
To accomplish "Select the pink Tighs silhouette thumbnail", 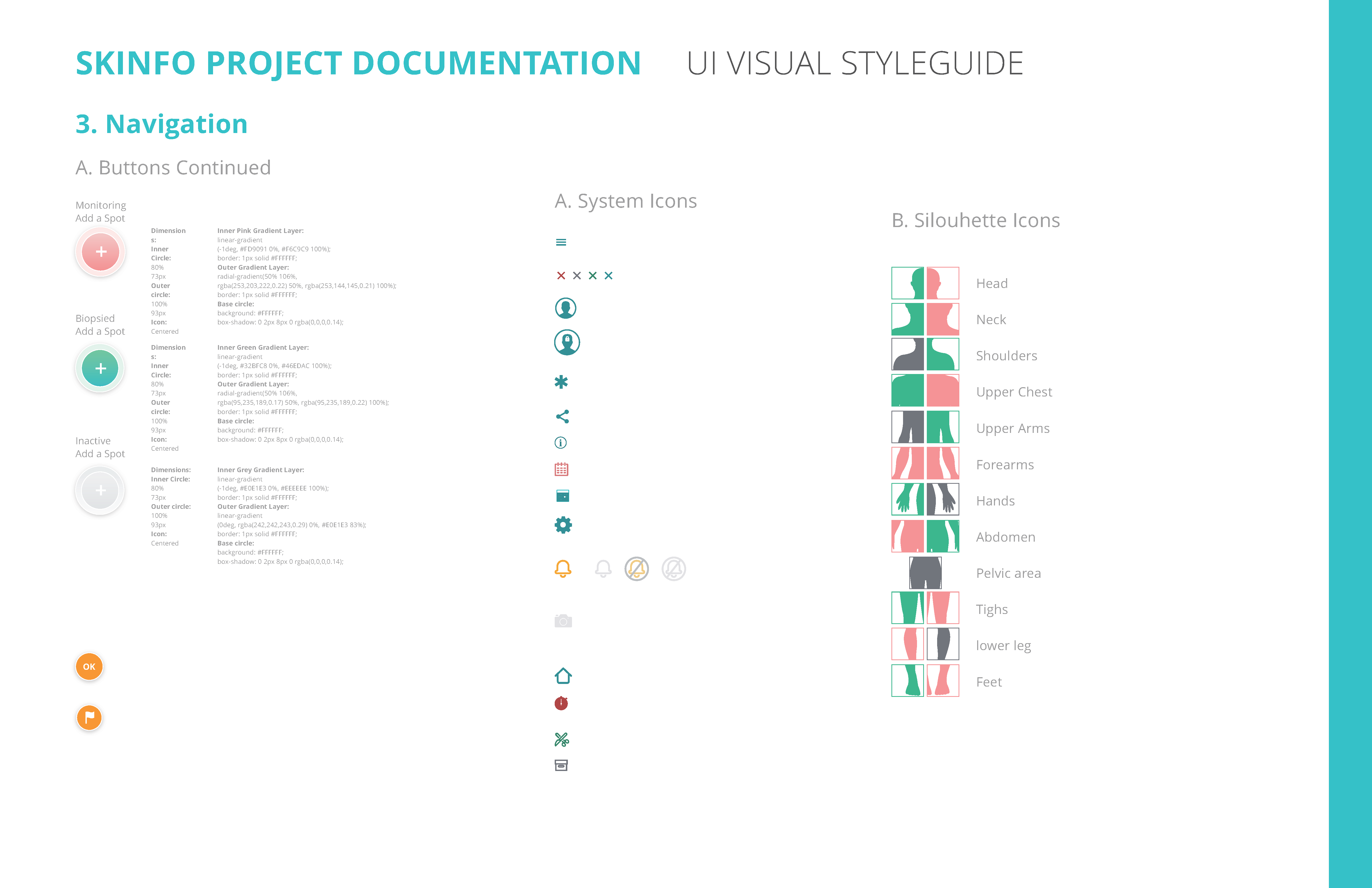I will pyautogui.click(x=943, y=608).
